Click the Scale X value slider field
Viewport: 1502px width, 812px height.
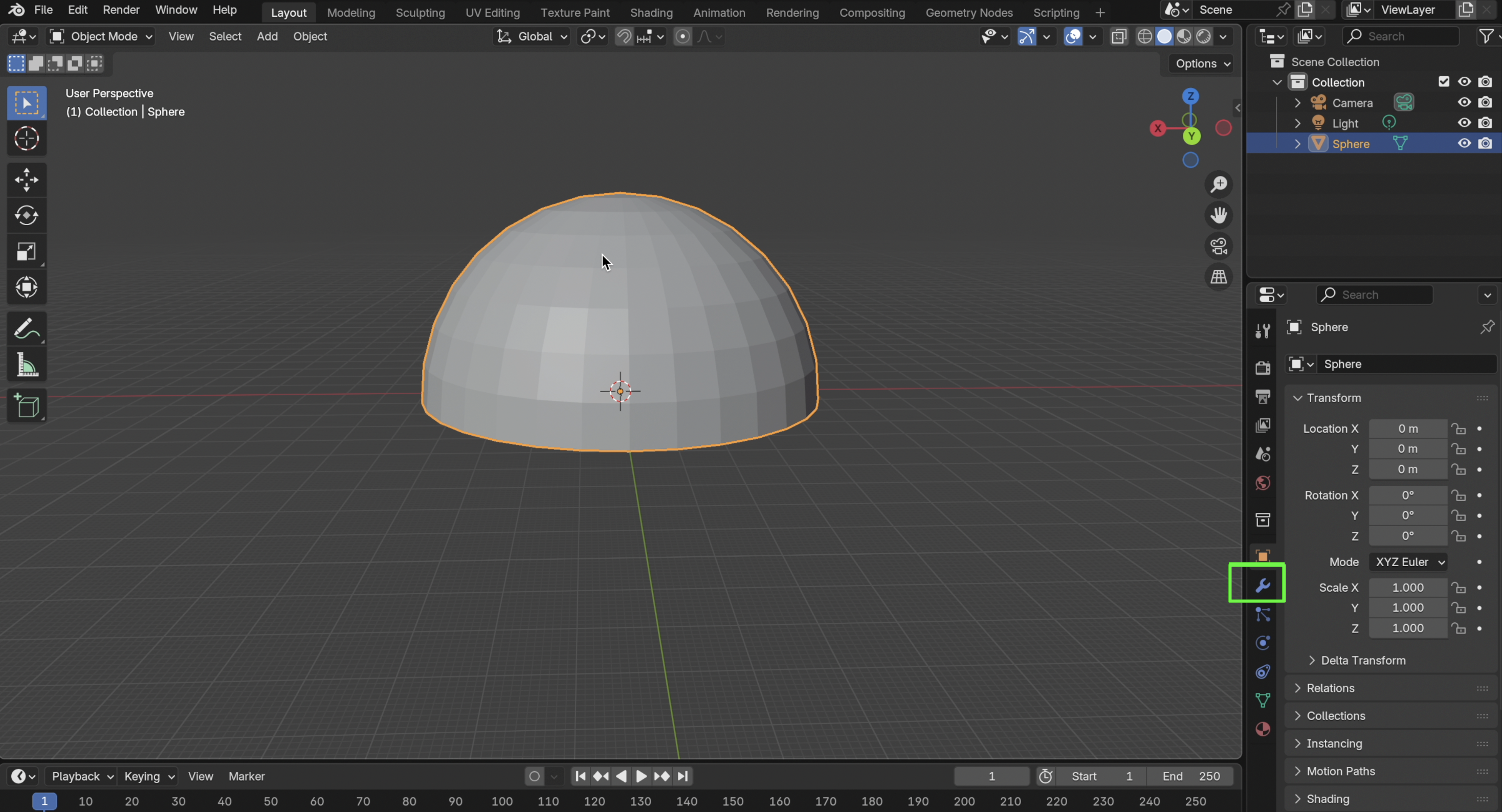pos(1407,588)
